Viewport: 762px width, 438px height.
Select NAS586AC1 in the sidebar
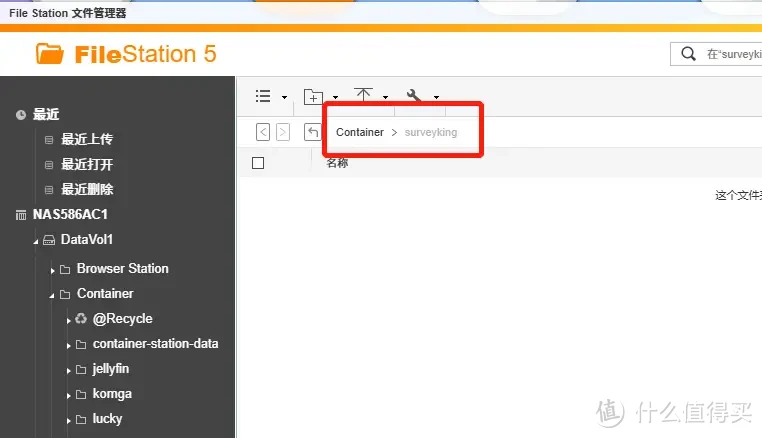point(70,214)
